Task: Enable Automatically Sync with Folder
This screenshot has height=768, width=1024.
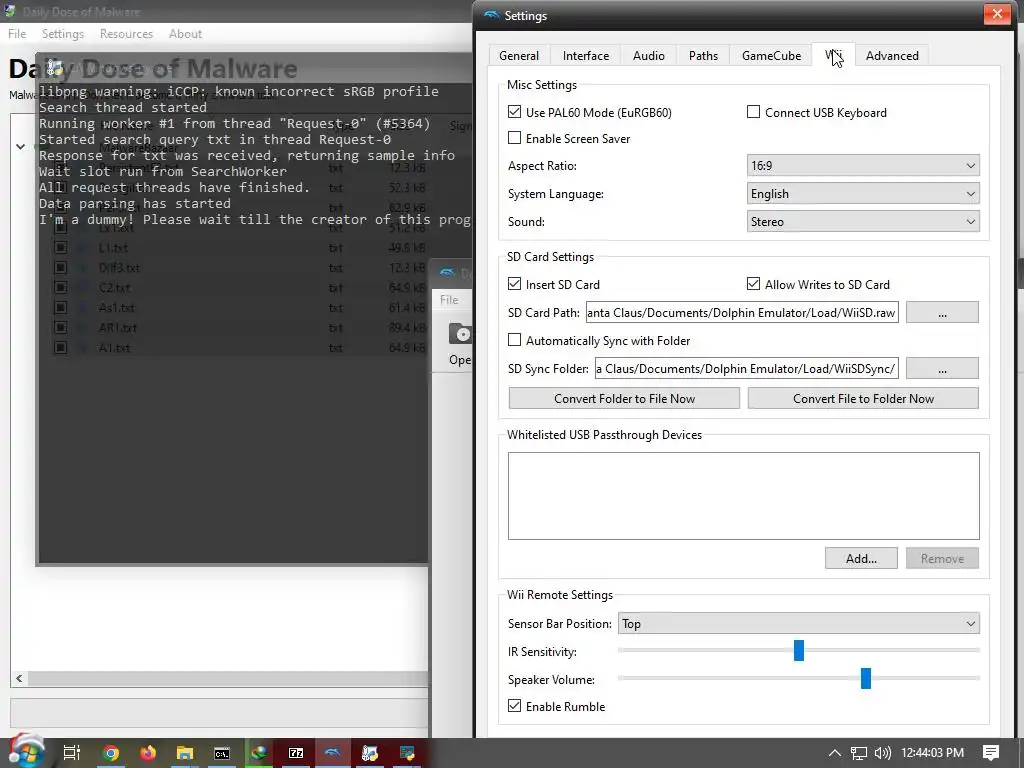Action: point(515,340)
